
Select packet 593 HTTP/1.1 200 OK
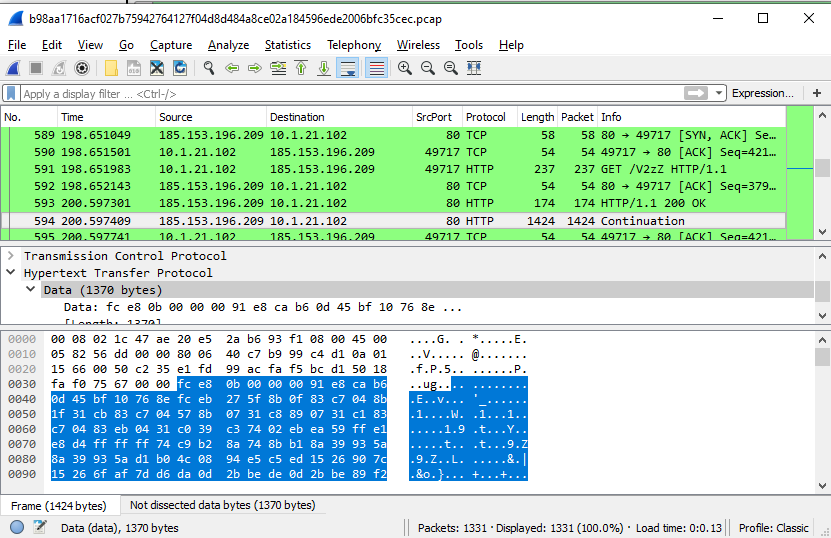click(x=393, y=203)
